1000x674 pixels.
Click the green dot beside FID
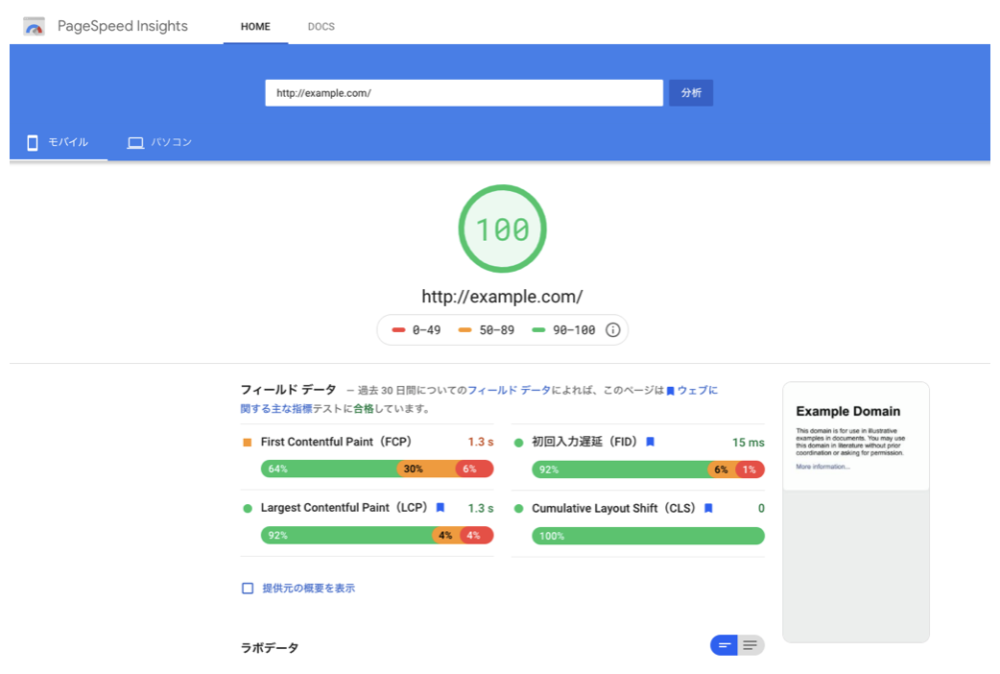[x=518, y=443]
